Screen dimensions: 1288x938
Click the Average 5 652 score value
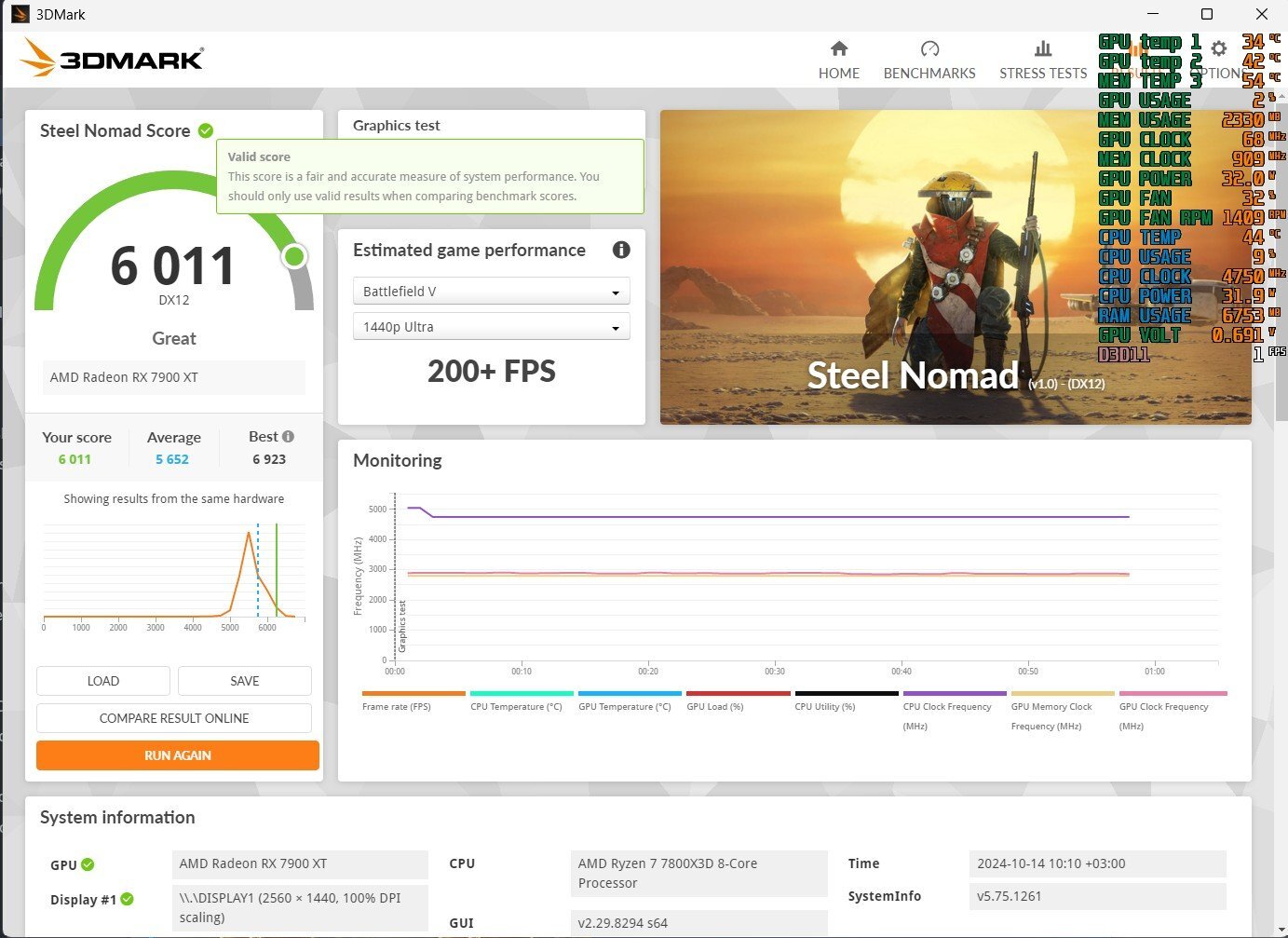pyautogui.click(x=172, y=459)
